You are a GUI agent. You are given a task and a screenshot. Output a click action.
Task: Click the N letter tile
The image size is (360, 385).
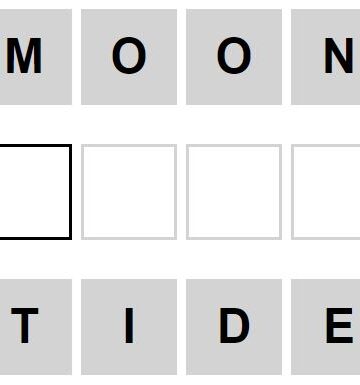[x=326, y=57]
